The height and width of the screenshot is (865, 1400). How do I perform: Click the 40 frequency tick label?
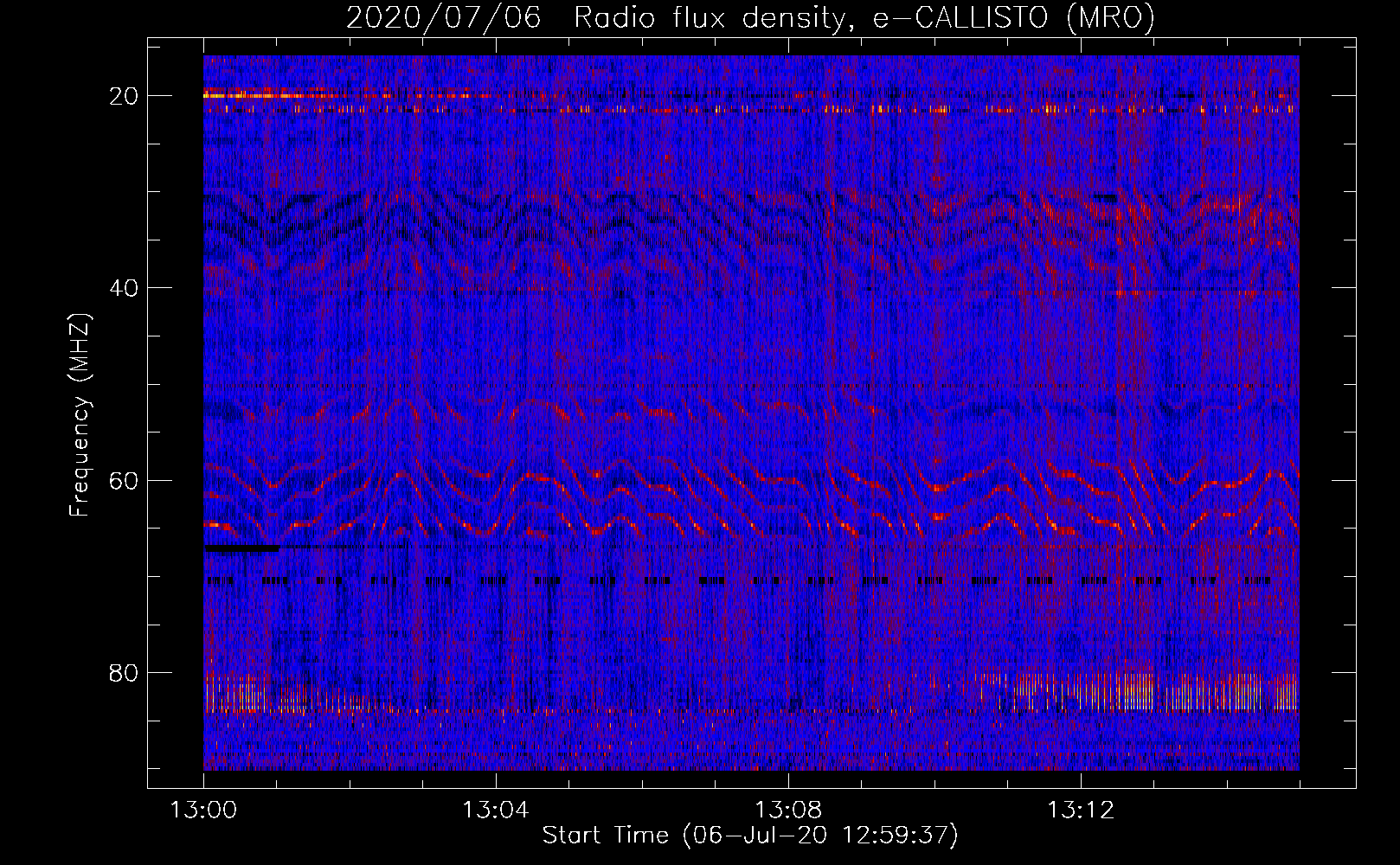tap(124, 288)
